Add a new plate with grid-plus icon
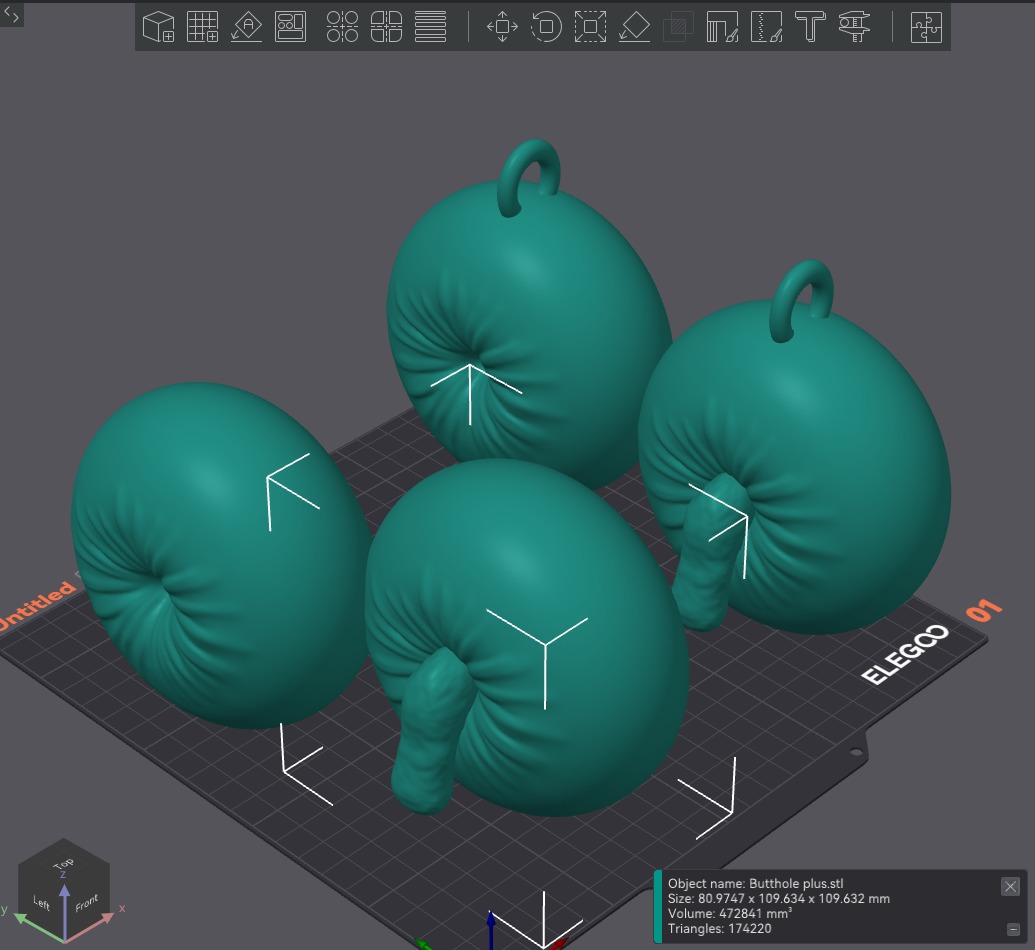Image resolution: width=1035 pixels, height=950 pixels. point(203,27)
